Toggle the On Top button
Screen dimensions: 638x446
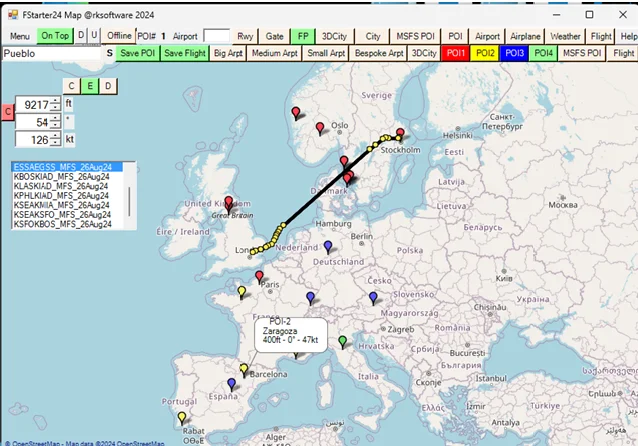point(55,36)
